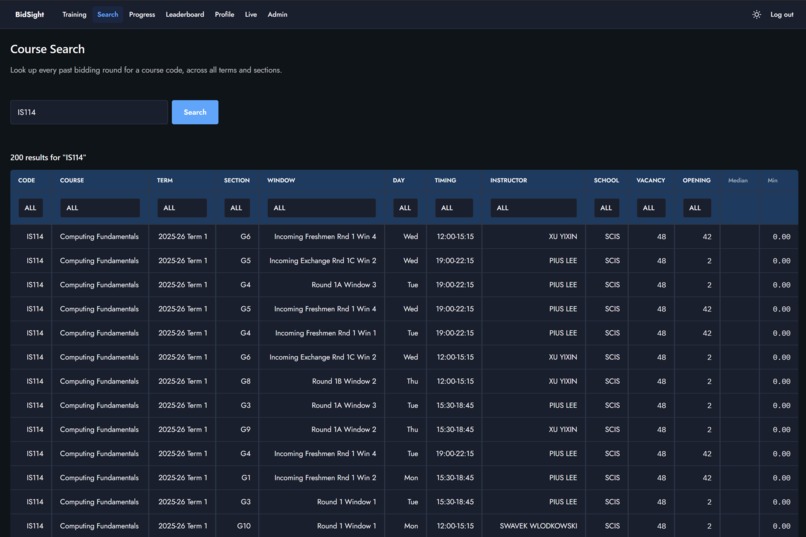Open the COURSE column ALL filter
Screen dimensions: 806x537
pyautogui.click(x=100, y=208)
